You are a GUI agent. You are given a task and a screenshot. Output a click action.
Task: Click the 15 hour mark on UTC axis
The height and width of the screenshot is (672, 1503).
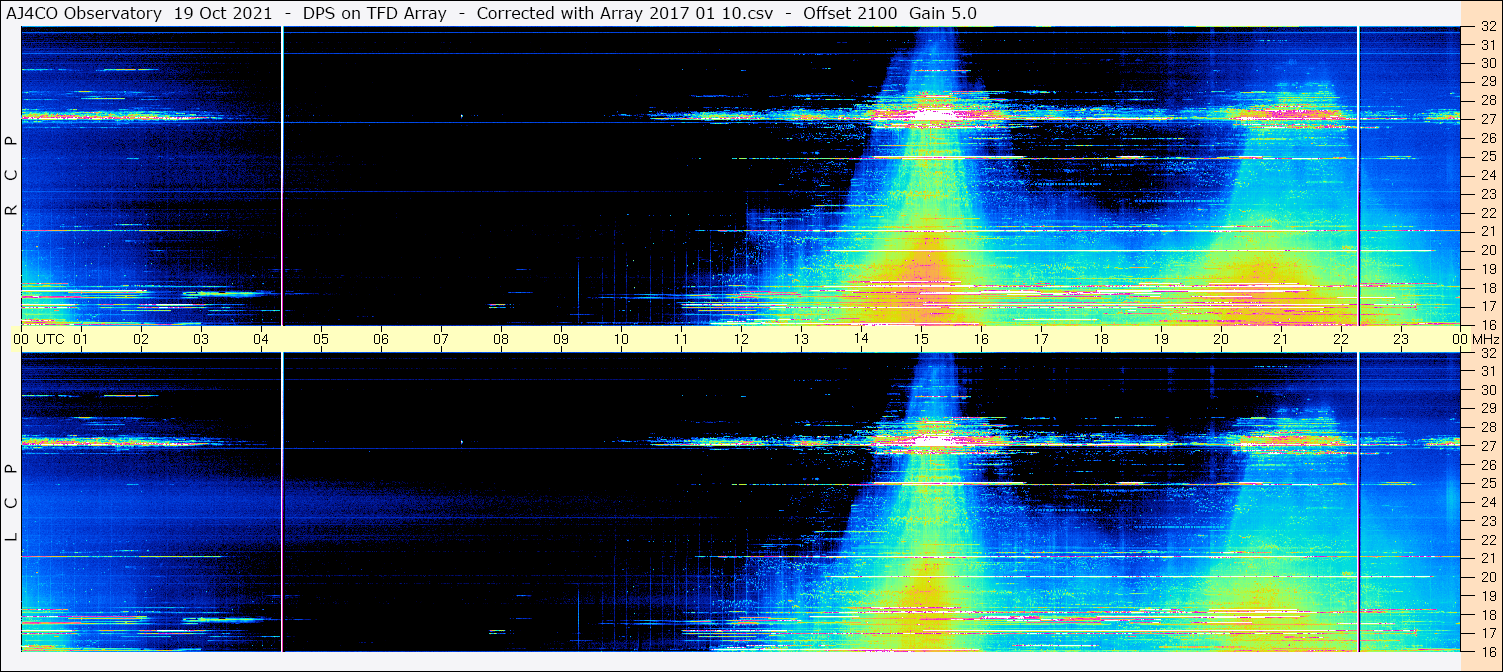click(921, 339)
